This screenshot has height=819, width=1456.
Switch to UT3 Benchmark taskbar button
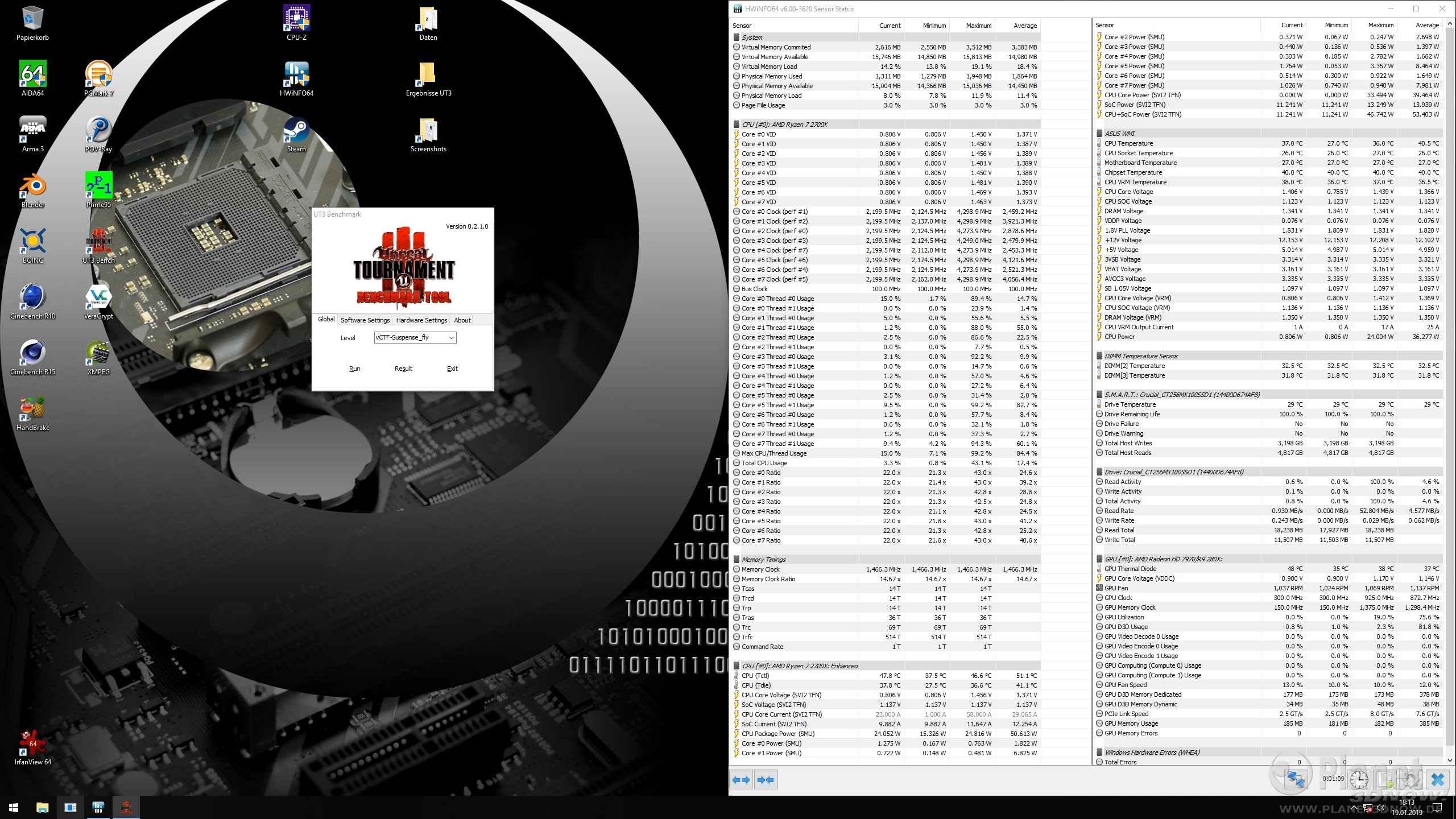(126, 808)
